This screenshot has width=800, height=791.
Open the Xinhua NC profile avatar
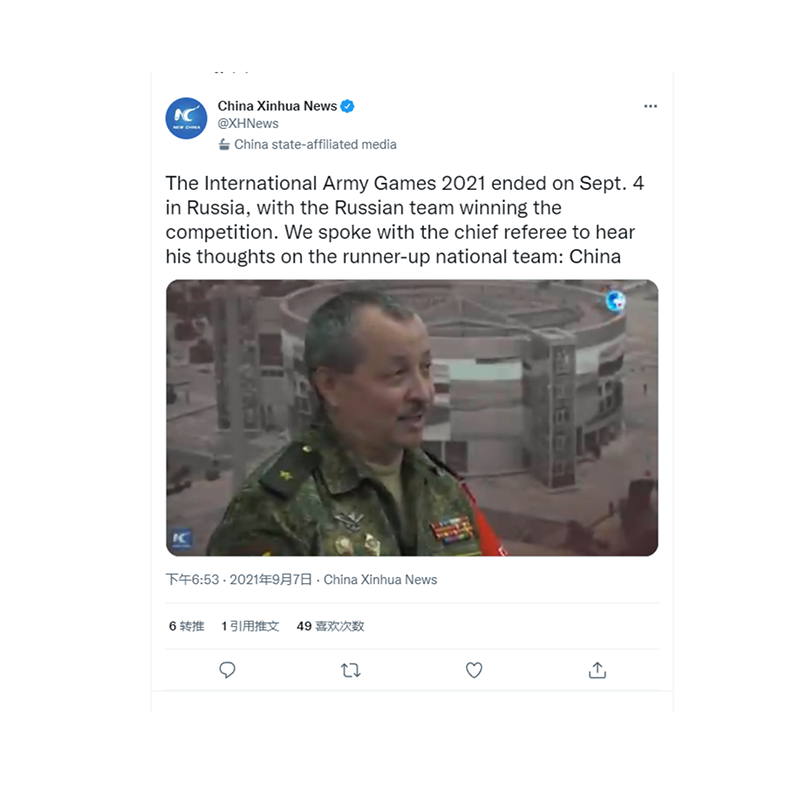pos(186,118)
